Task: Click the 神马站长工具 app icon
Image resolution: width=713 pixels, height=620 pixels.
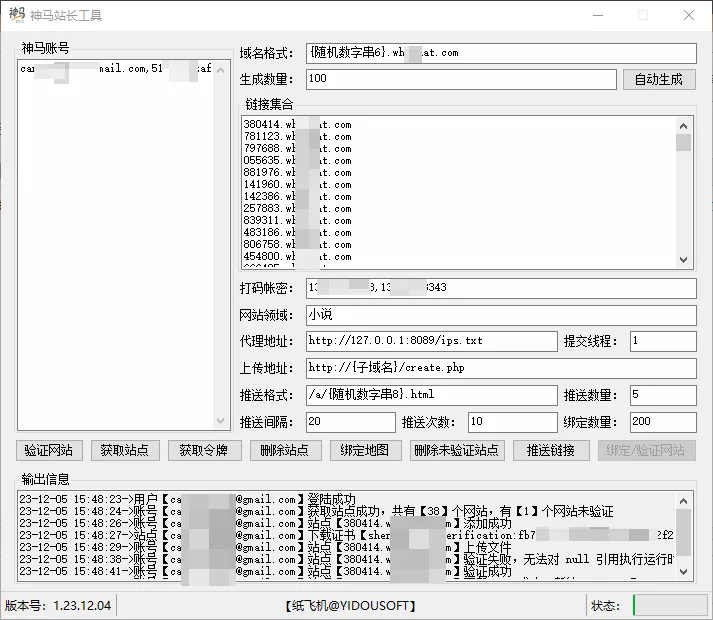Action: pos(16,15)
